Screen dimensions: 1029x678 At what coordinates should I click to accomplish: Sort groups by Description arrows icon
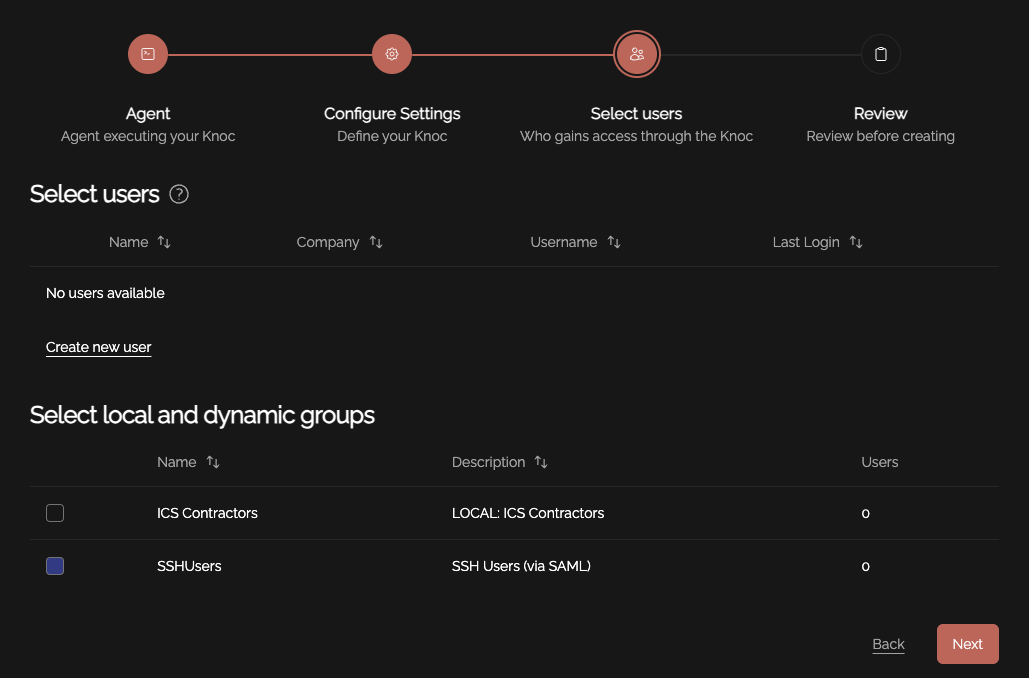coord(541,462)
